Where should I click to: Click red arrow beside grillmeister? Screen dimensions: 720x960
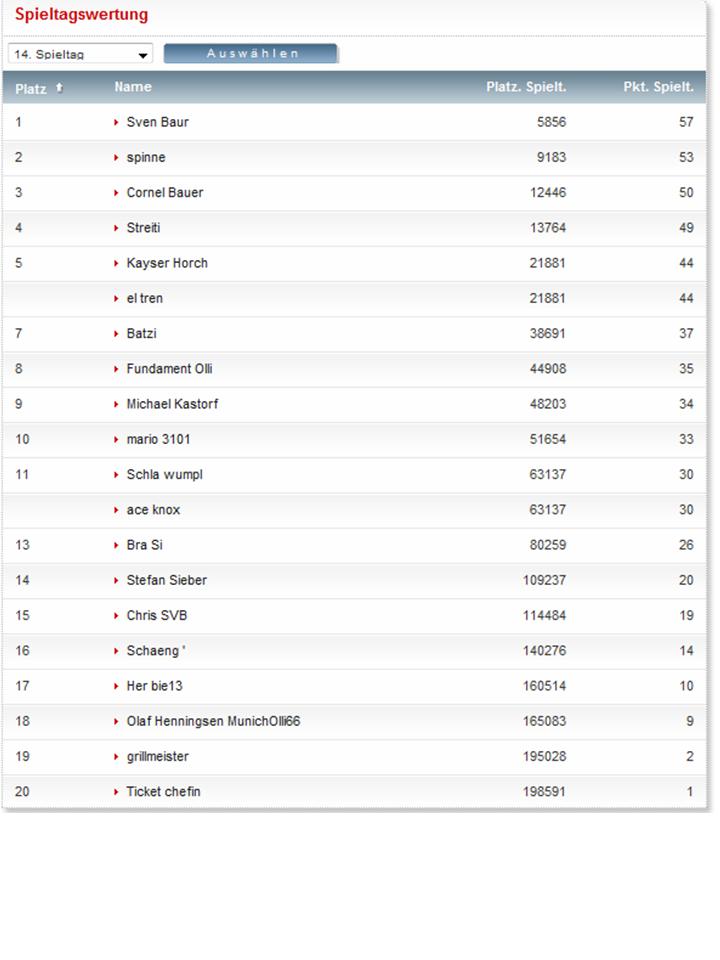(x=117, y=757)
